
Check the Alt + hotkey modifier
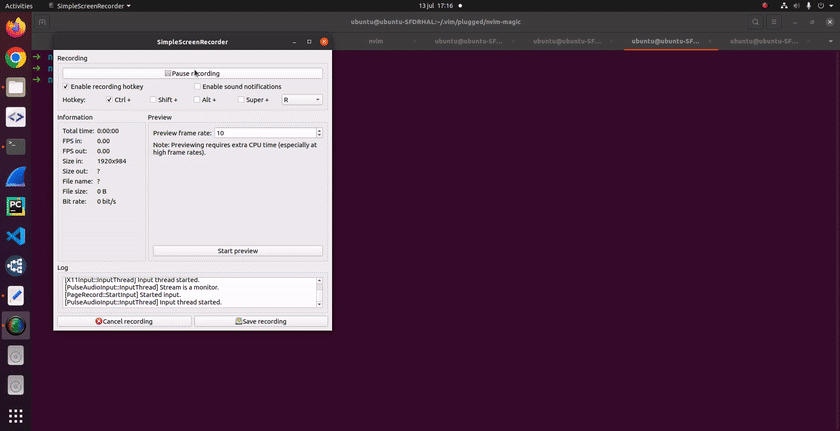[197, 100]
